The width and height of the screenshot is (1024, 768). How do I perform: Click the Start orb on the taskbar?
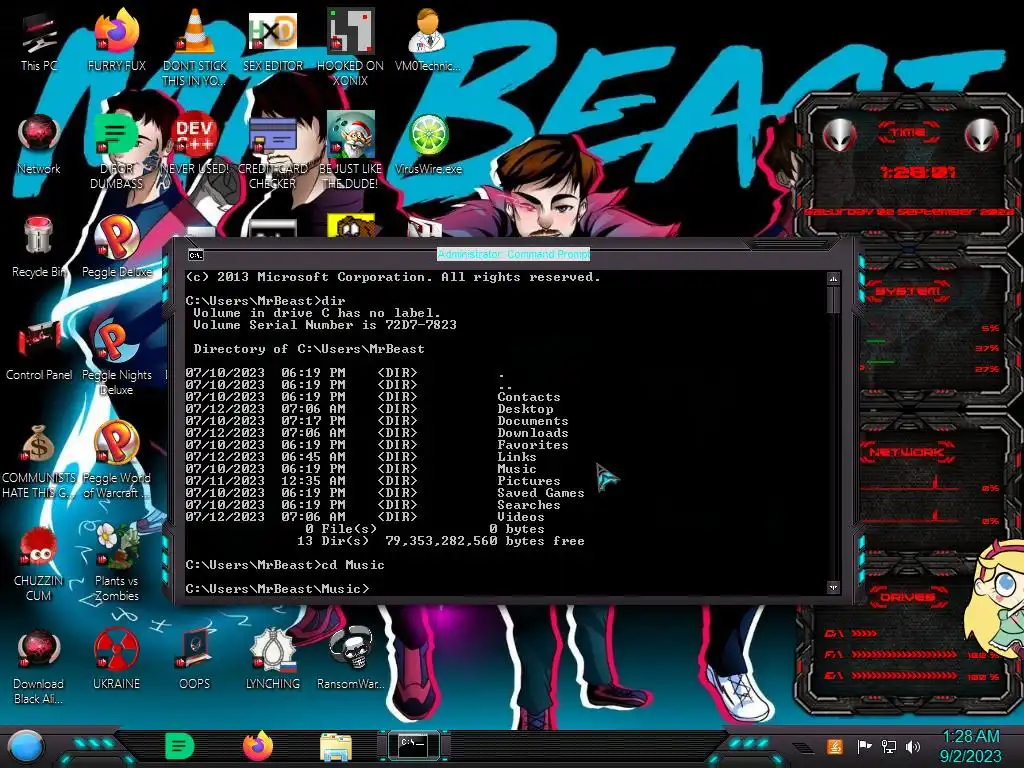pyautogui.click(x=26, y=747)
